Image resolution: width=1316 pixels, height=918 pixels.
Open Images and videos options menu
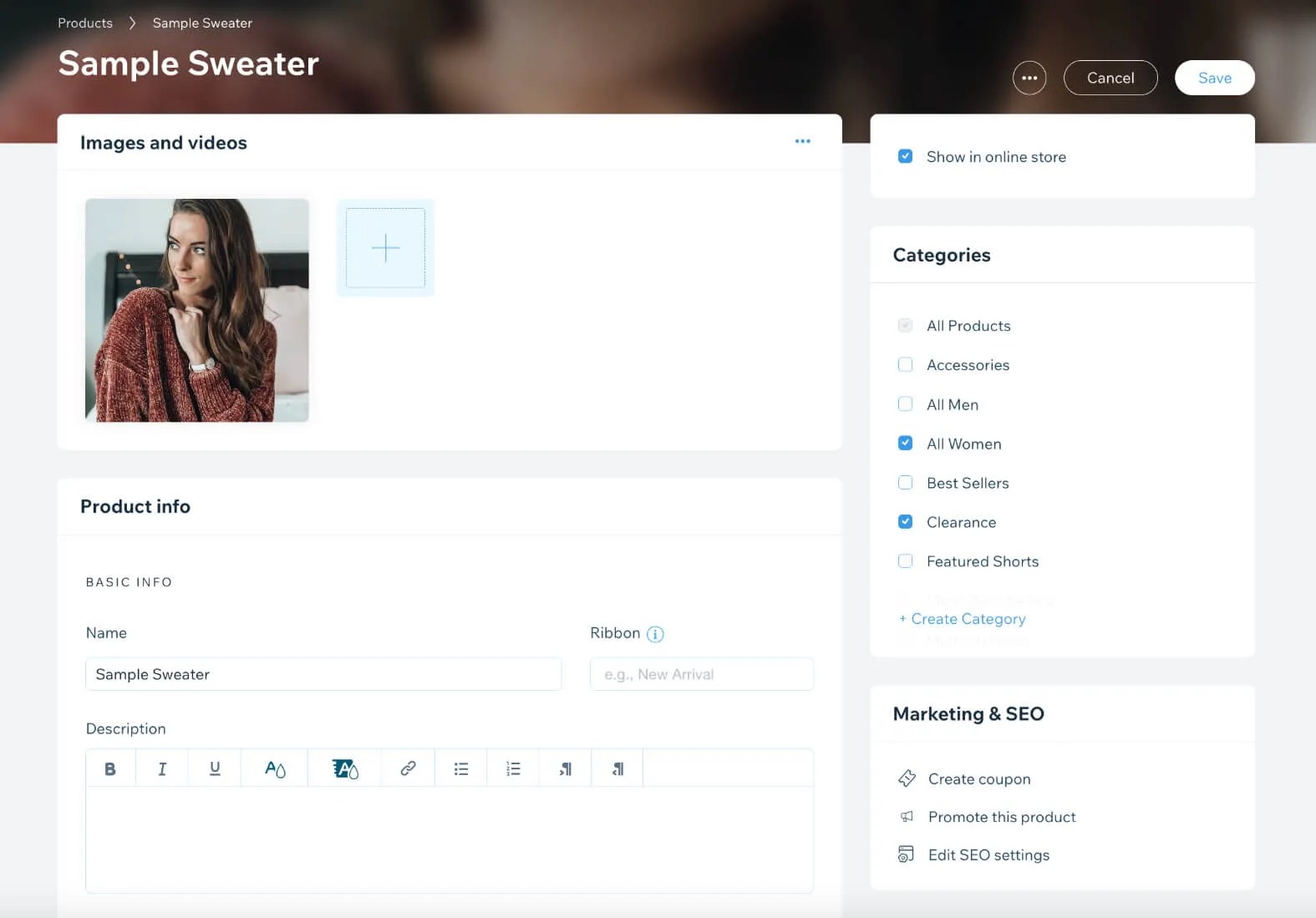(803, 141)
